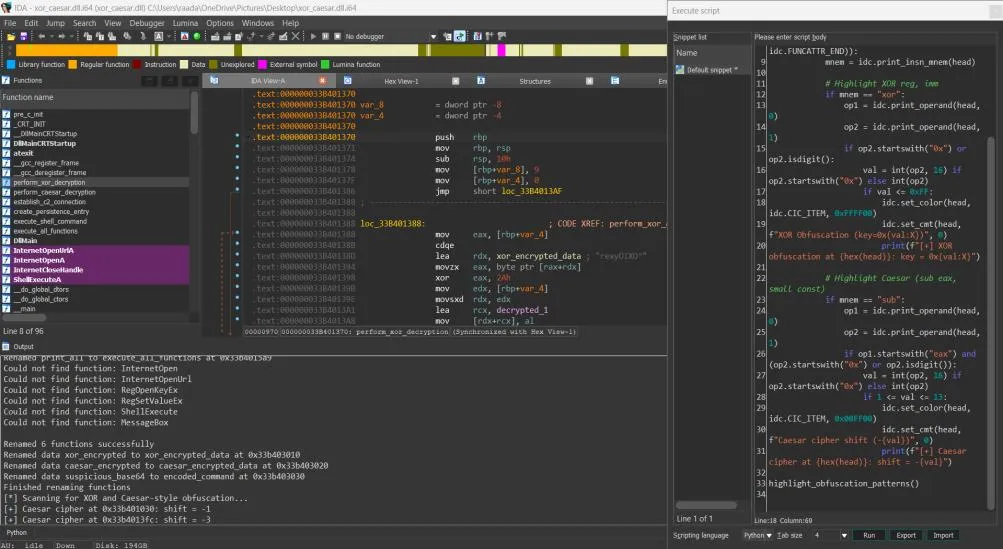Click the 'Function name' column header

click(x=95, y=97)
